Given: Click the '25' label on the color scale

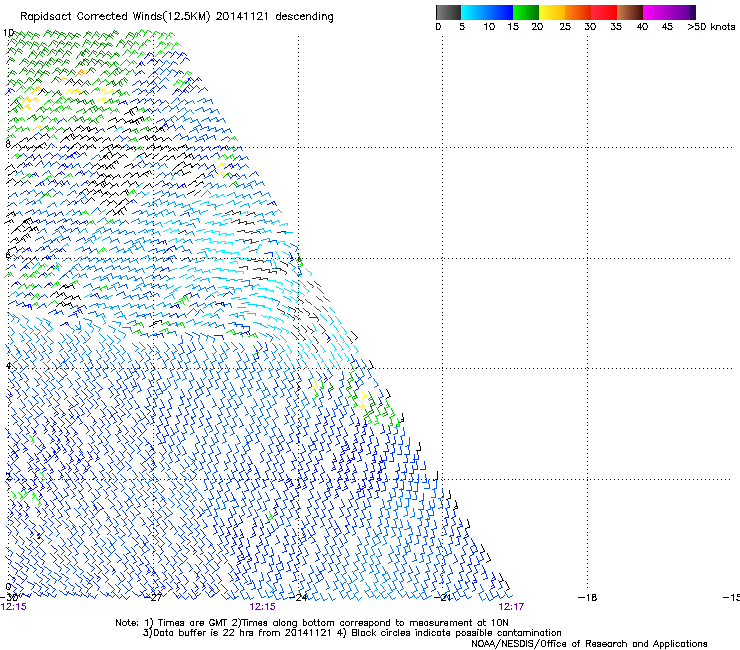Looking at the screenshot, I should coord(564,27).
